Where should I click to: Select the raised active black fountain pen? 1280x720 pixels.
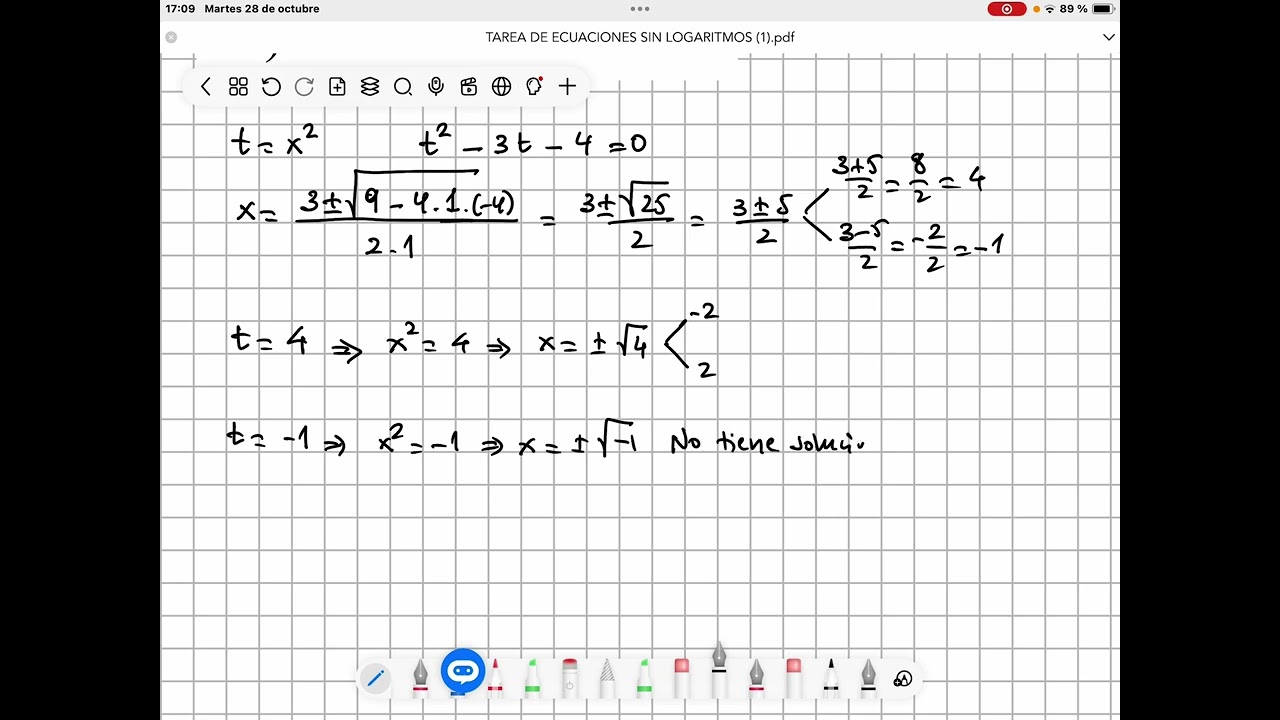[719, 670]
